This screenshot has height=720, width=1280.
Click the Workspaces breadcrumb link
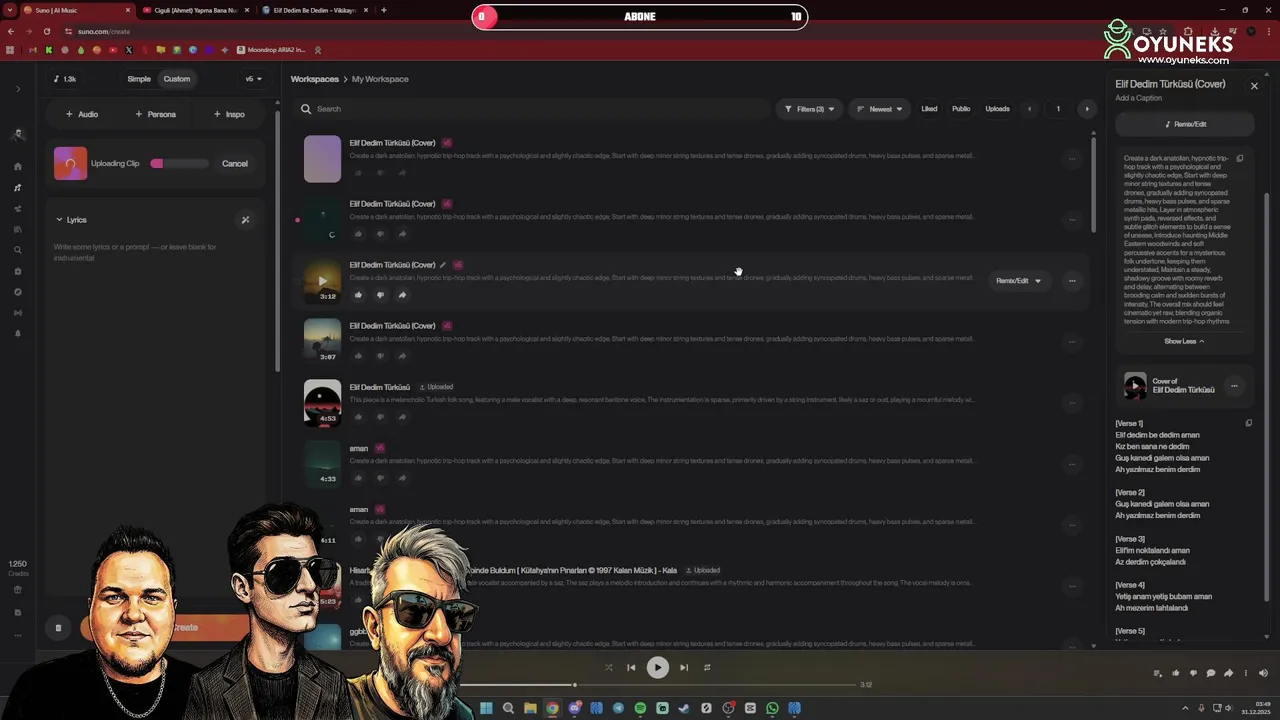tap(314, 79)
